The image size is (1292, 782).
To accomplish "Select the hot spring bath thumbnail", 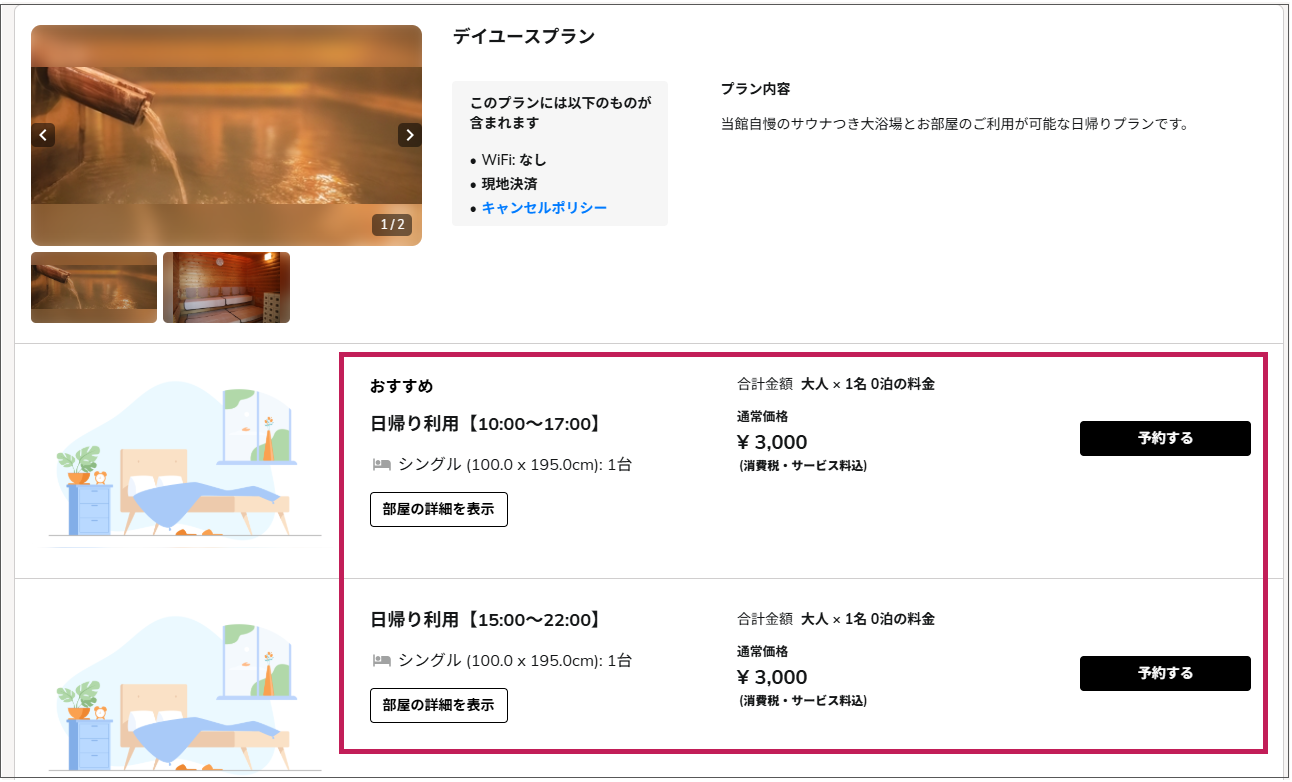I will (x=94, y=288).
